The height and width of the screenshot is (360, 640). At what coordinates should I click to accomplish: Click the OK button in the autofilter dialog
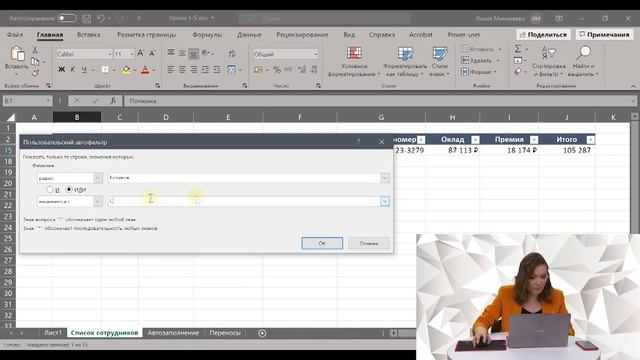[322, 243]
